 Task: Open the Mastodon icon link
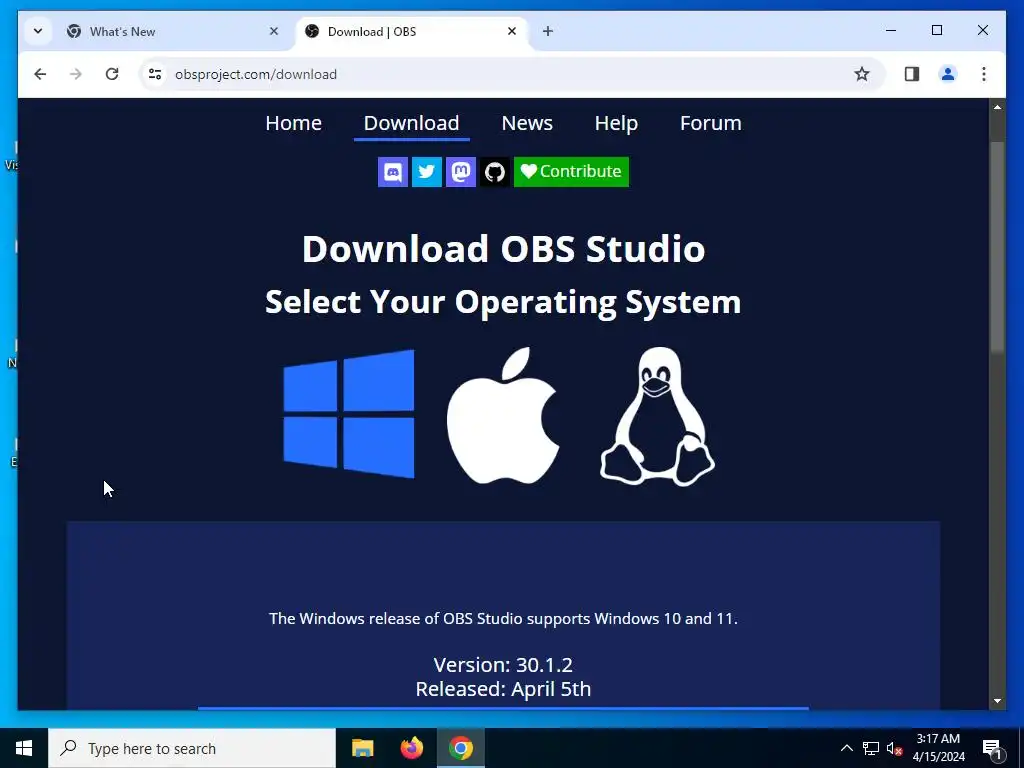(x=461, y=172)
